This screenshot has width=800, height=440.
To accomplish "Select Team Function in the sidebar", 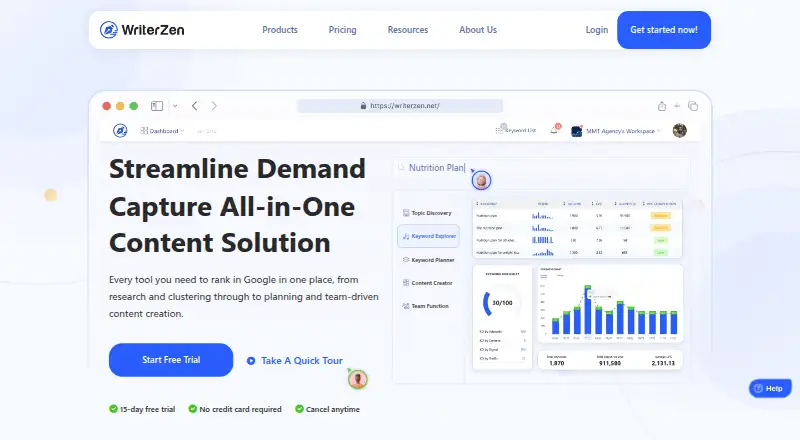I will point(426,306).
